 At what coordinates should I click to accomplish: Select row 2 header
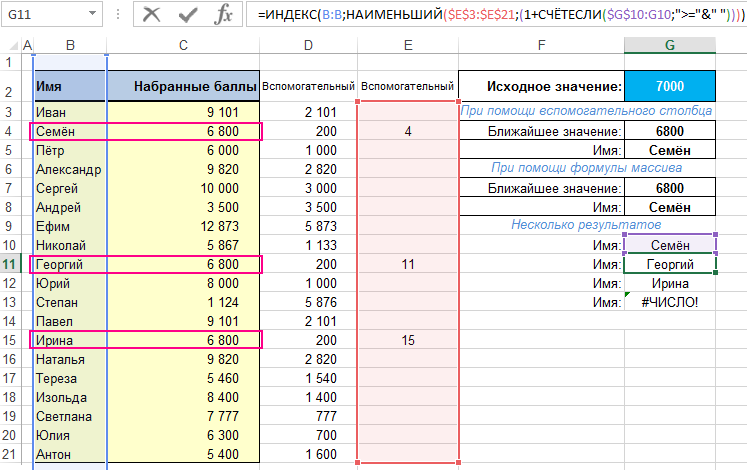pos(10,87)
